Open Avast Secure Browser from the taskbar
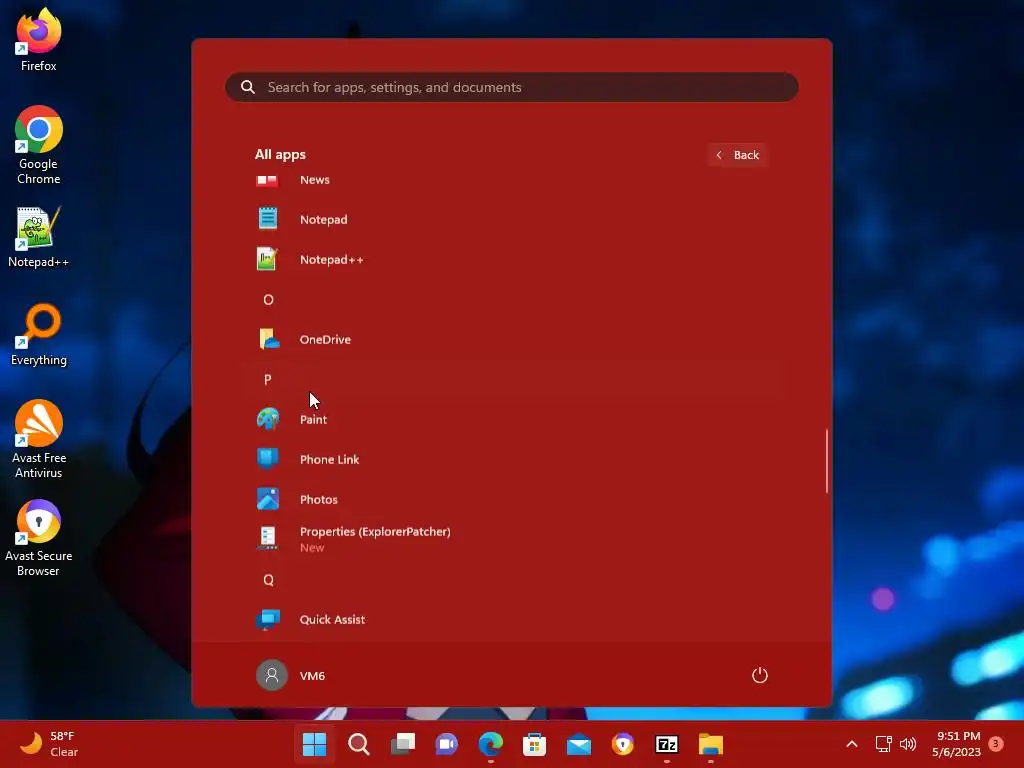Screen dimensions: 1024x768 622,744
